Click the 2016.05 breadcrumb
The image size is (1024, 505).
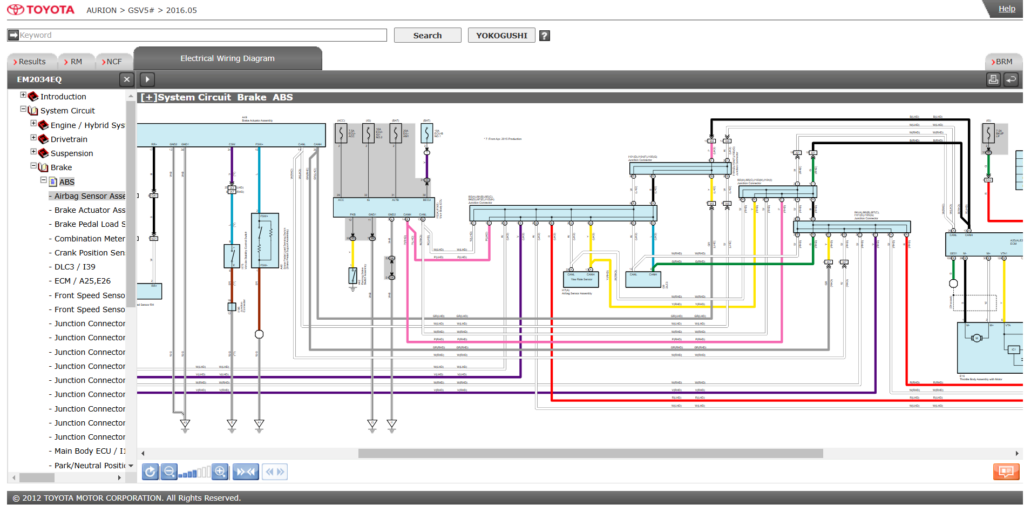point(182,10)
